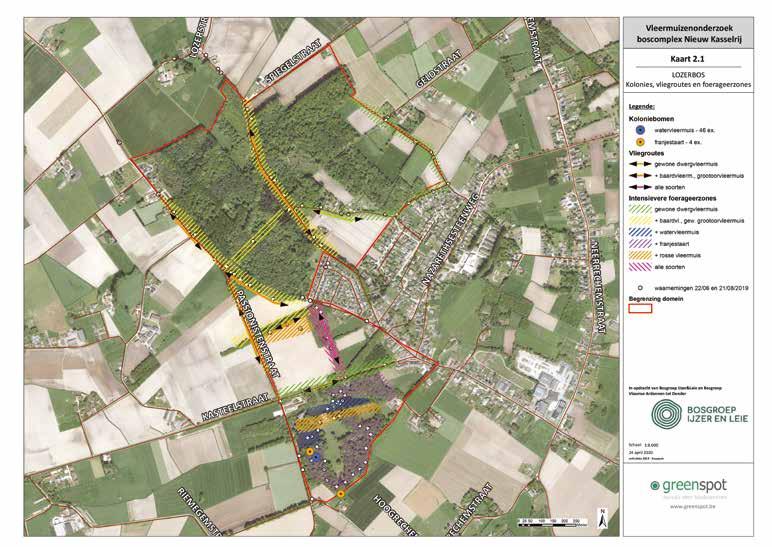Click the orange franjestaart colony symbol in legend
772x547 pixels.
tap(640, 142)
